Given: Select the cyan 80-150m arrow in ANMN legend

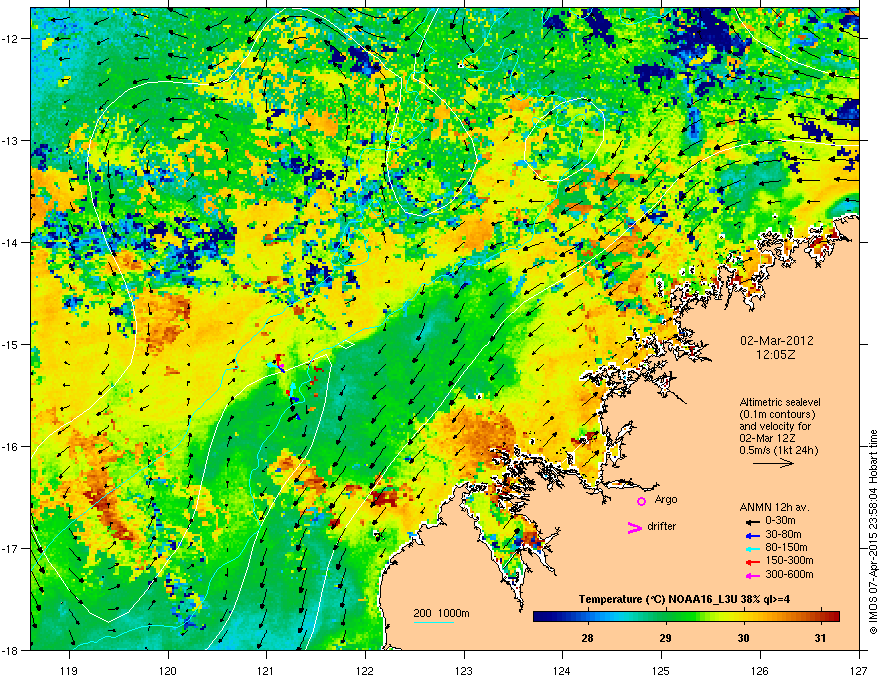Looking at the screenshot, I should click(752, 548).
